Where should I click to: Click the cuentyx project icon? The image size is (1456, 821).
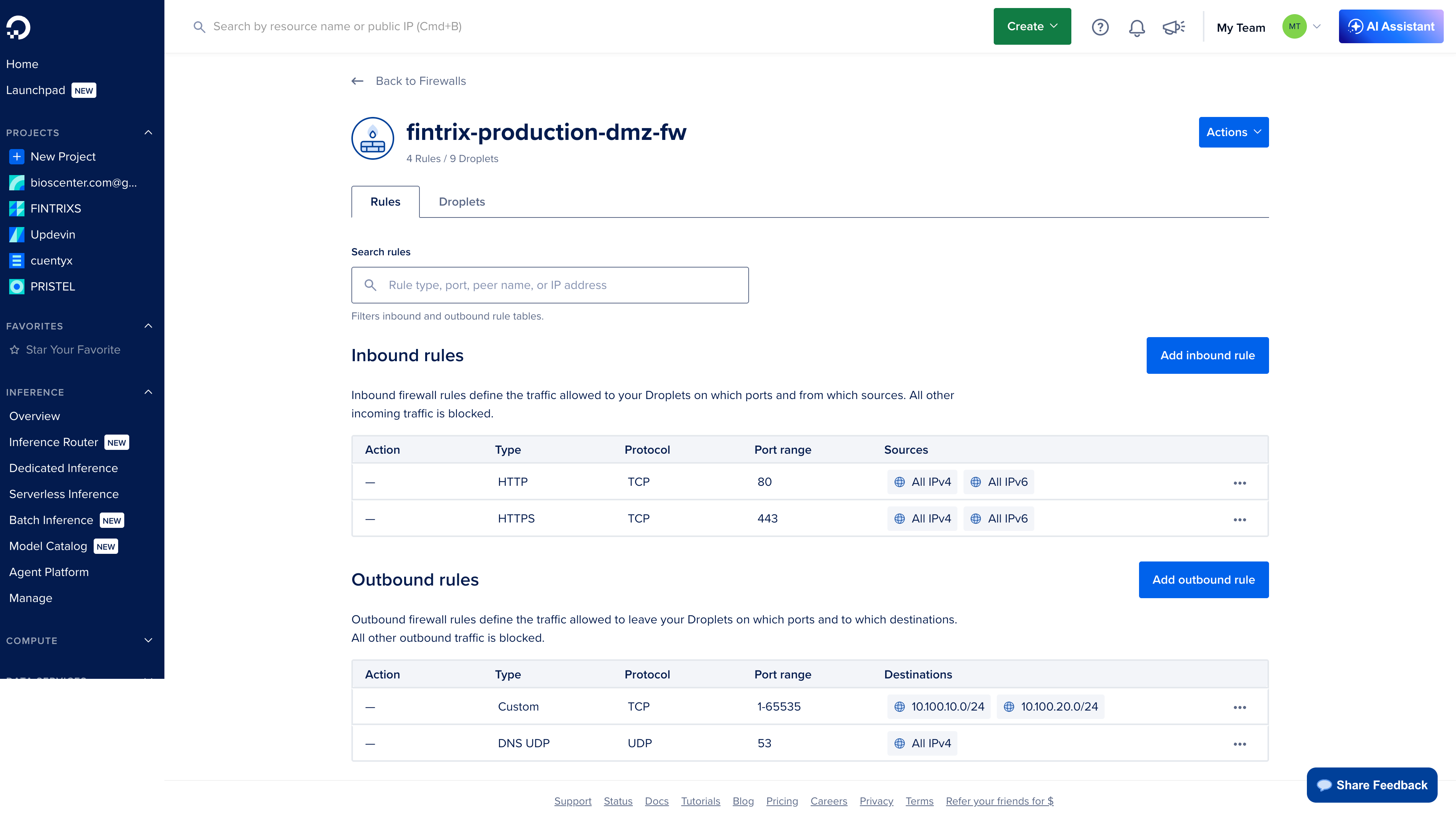17,261
